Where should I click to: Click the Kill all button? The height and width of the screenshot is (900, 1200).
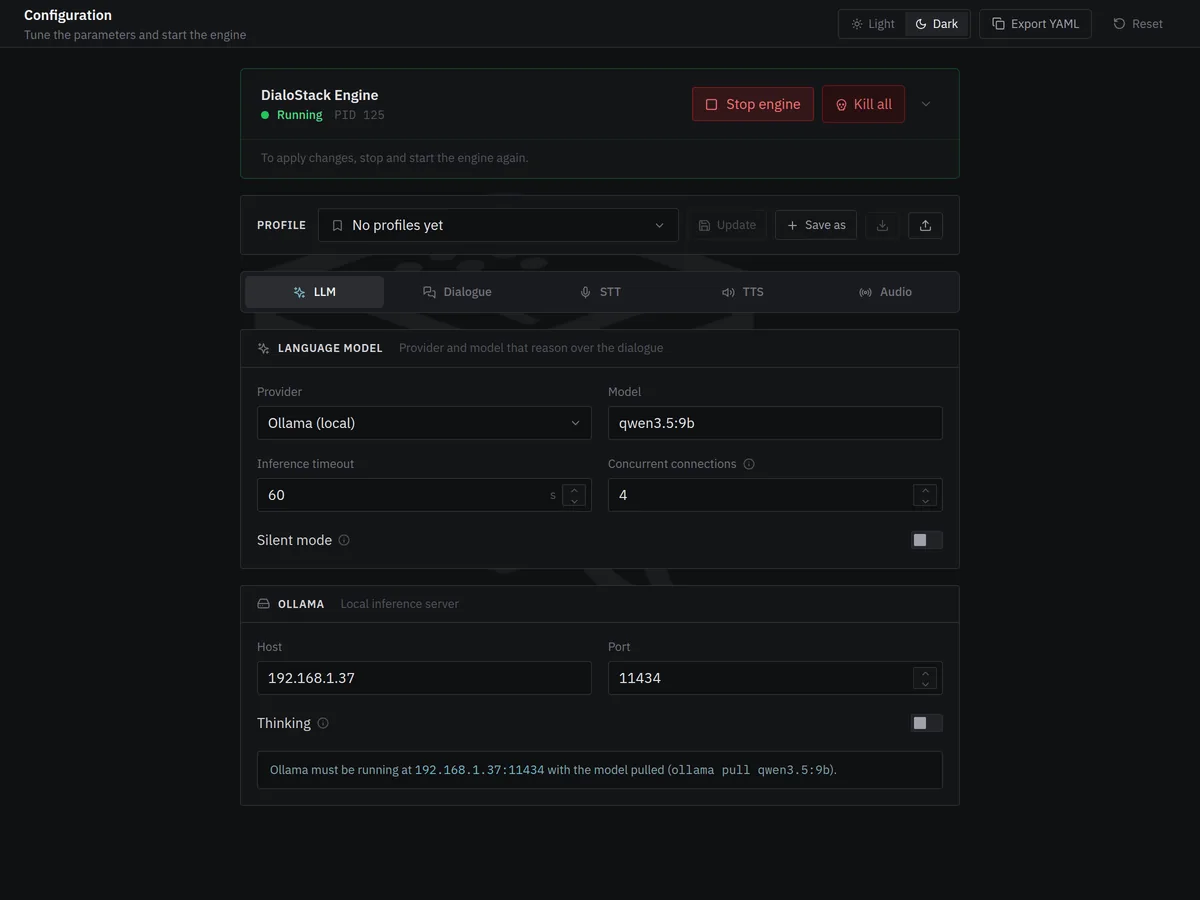pyautogui.click(x=863, y=104)
